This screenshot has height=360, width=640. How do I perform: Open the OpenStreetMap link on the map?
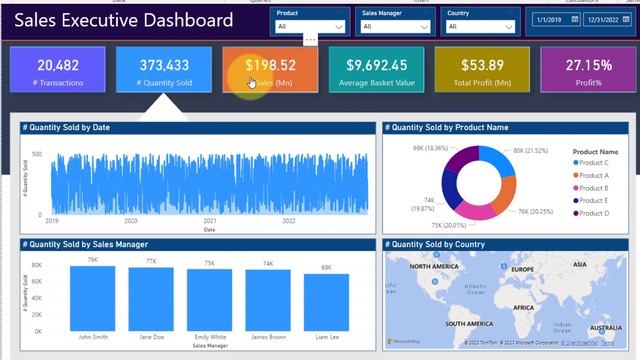click(x=579, y=342)
